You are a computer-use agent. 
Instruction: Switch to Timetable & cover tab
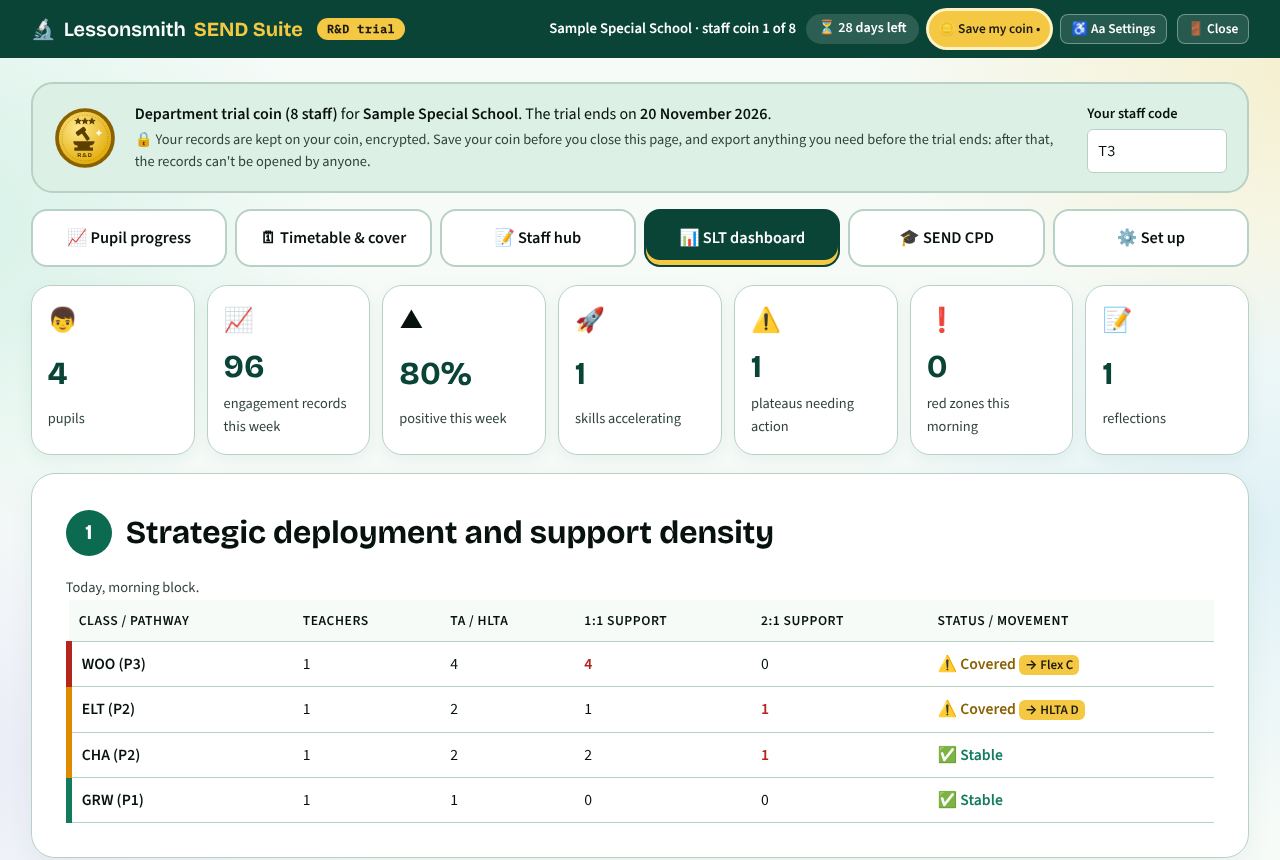click(x=333, y=238)
